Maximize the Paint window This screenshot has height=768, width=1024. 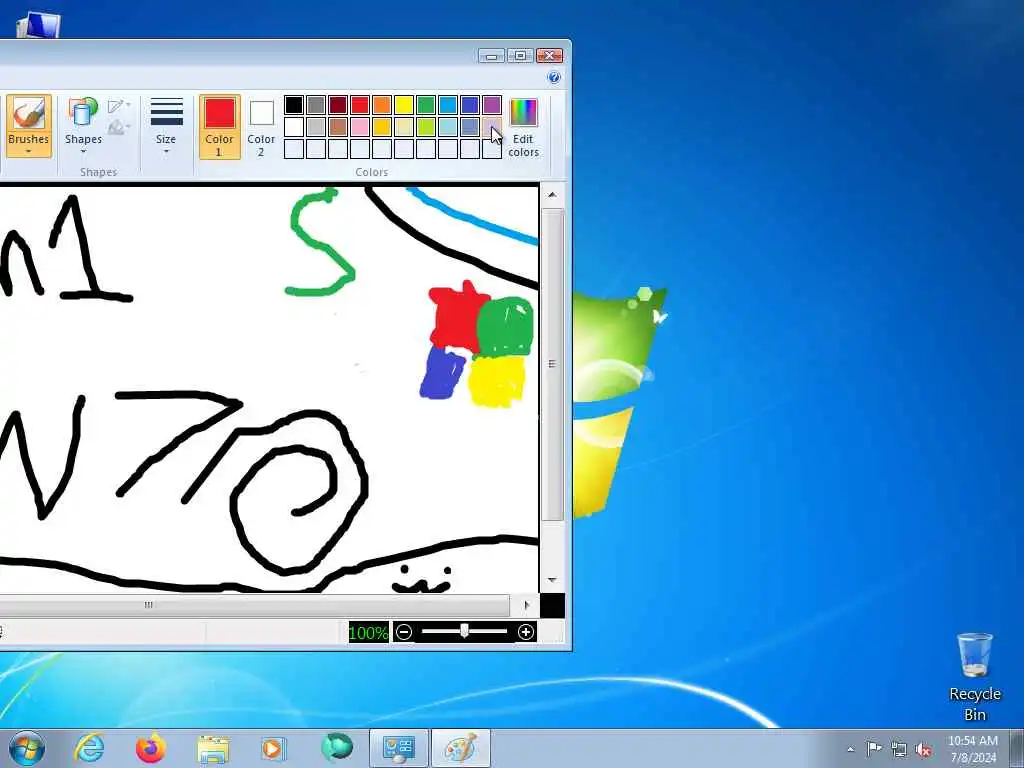pyautogui.click(x=520, y=56)
